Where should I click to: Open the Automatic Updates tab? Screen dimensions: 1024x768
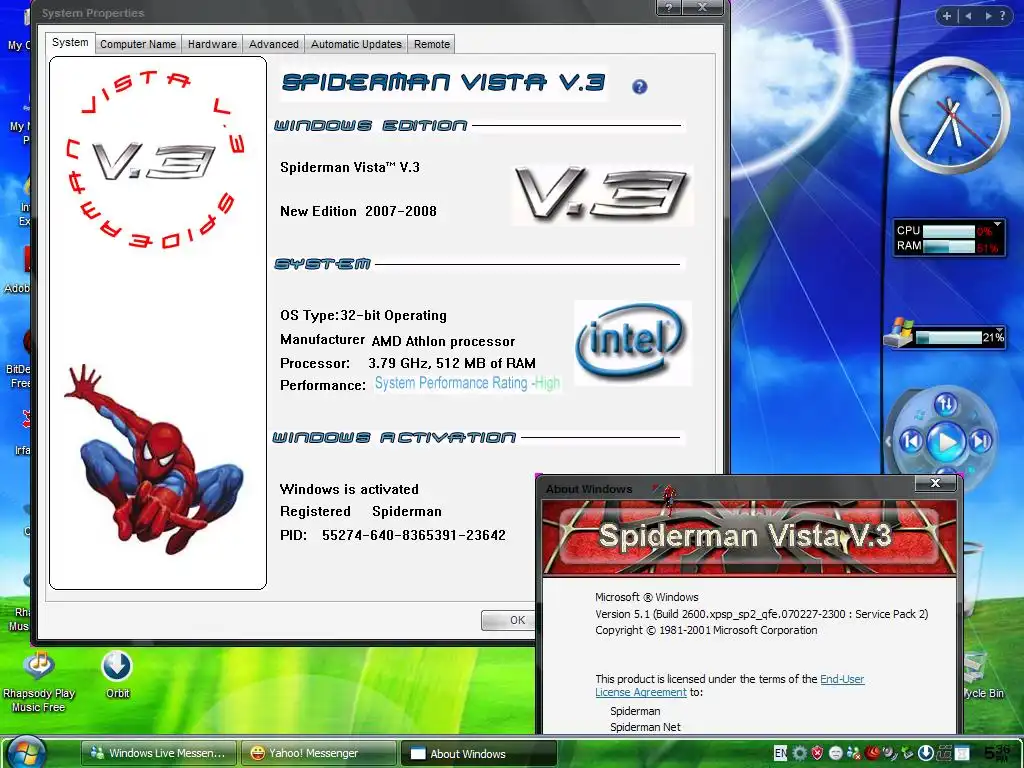click(356, 44)
